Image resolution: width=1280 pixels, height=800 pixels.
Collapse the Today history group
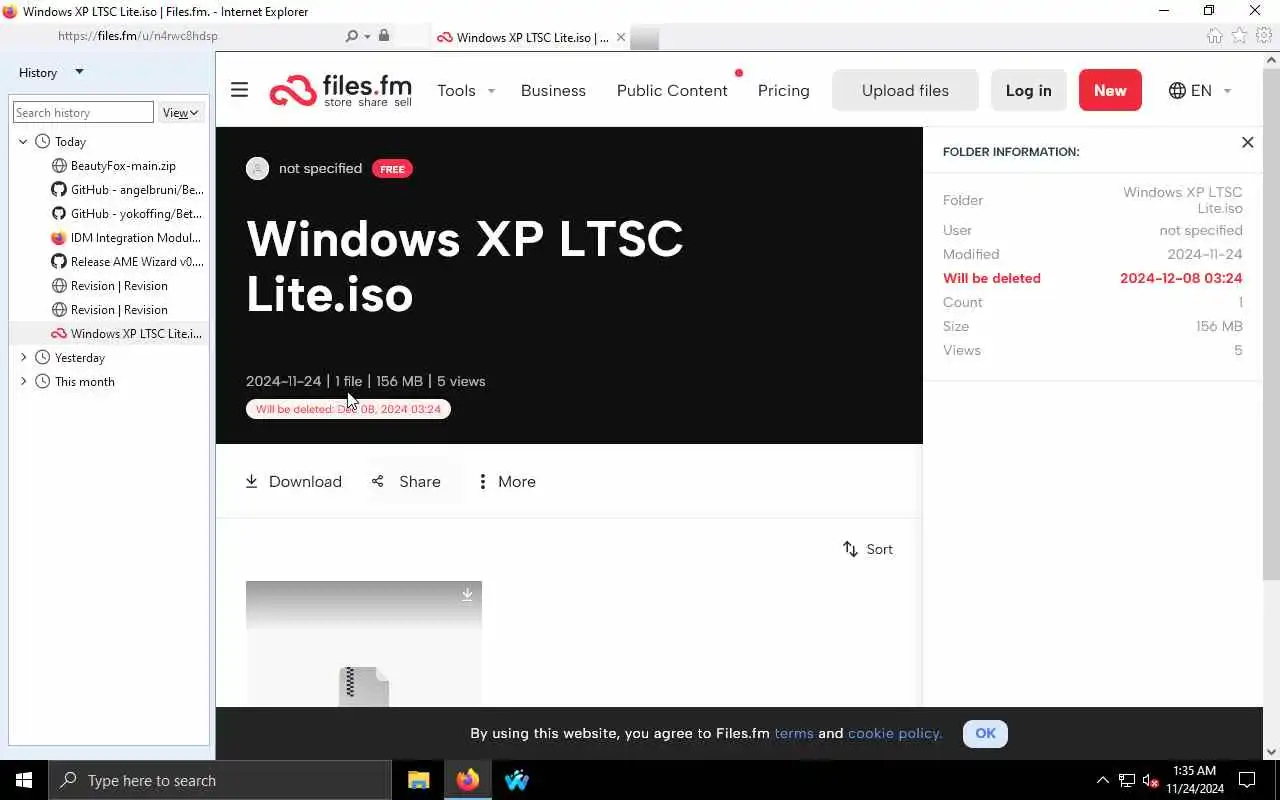coord(23,141)
